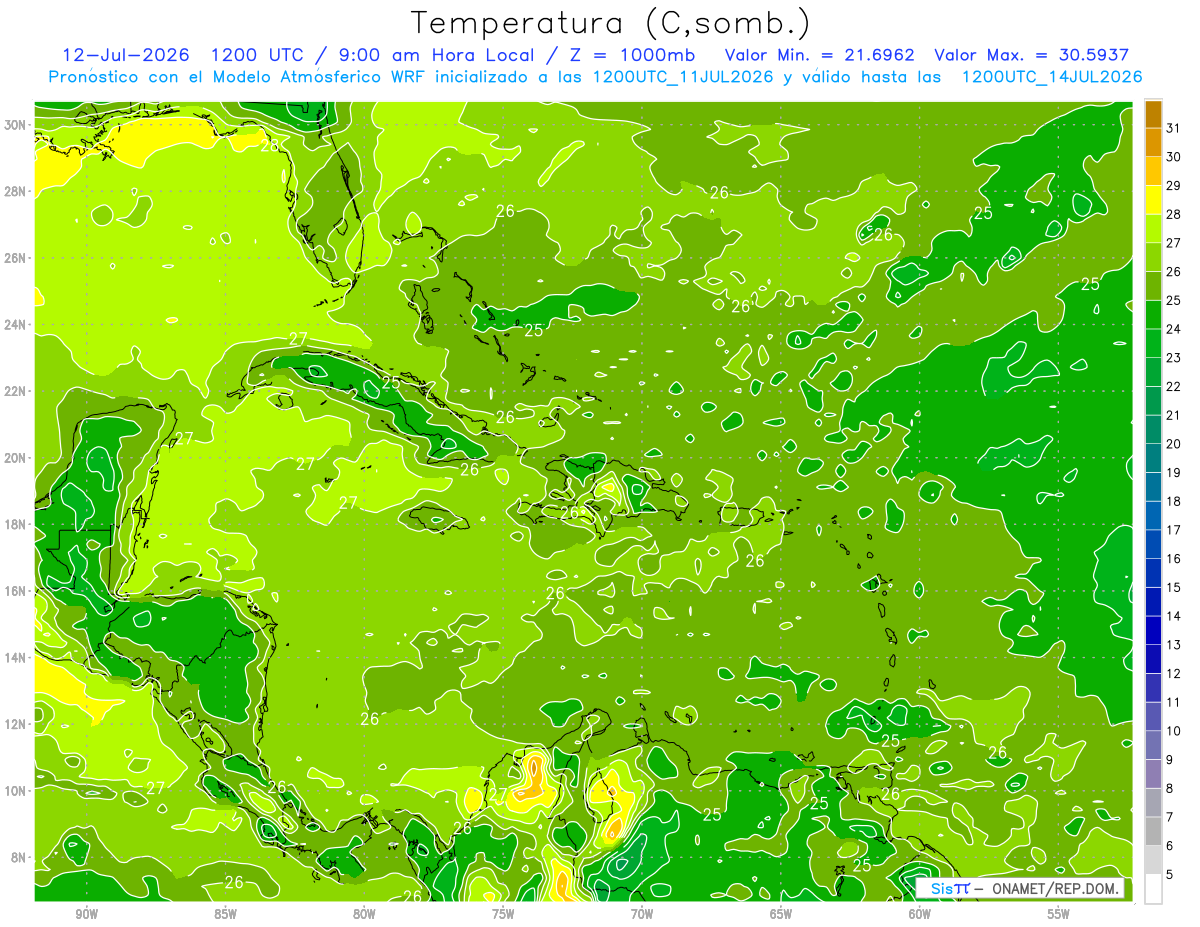Click the '14N' latitude axis label
Screen dimensions: 1200x927
tap(15, 658)
